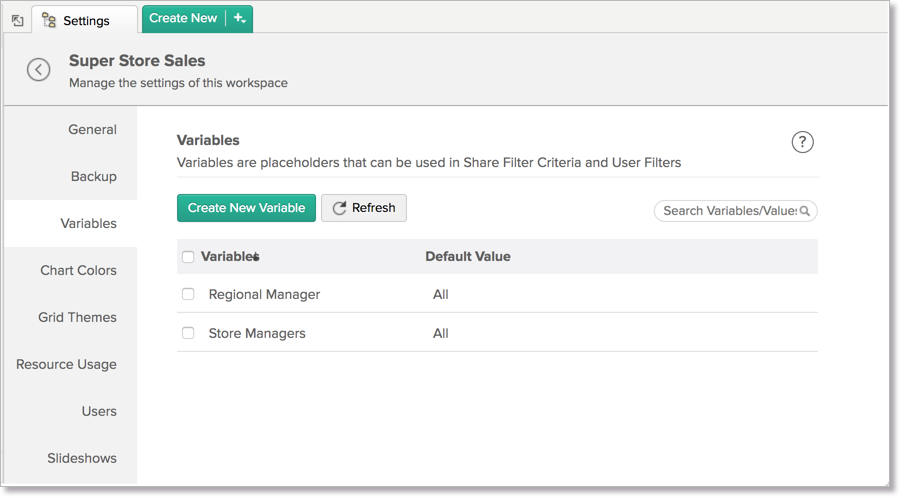The height and width of the screenshot is (497, 900).
Task: Open the help question mark icon
Action: point(802,142)
